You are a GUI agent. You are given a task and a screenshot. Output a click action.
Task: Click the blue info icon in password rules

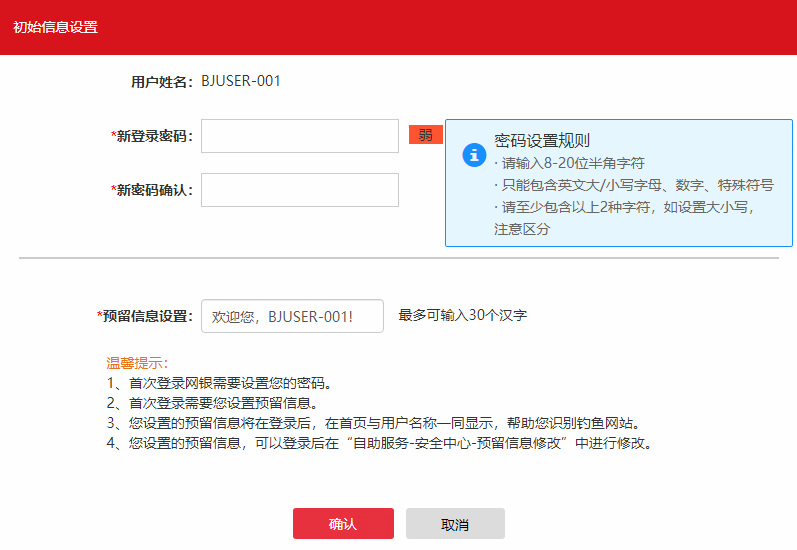473,155
